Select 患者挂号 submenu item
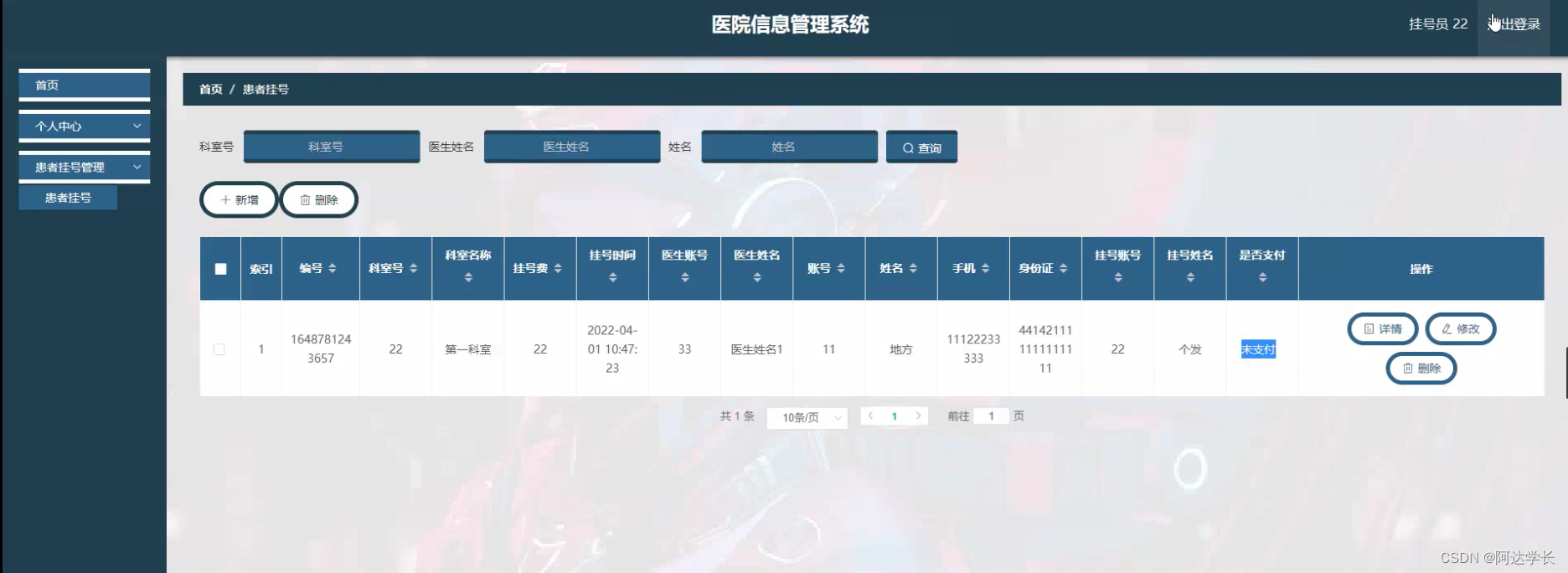 pyautogui.click(x=68, y=198)
